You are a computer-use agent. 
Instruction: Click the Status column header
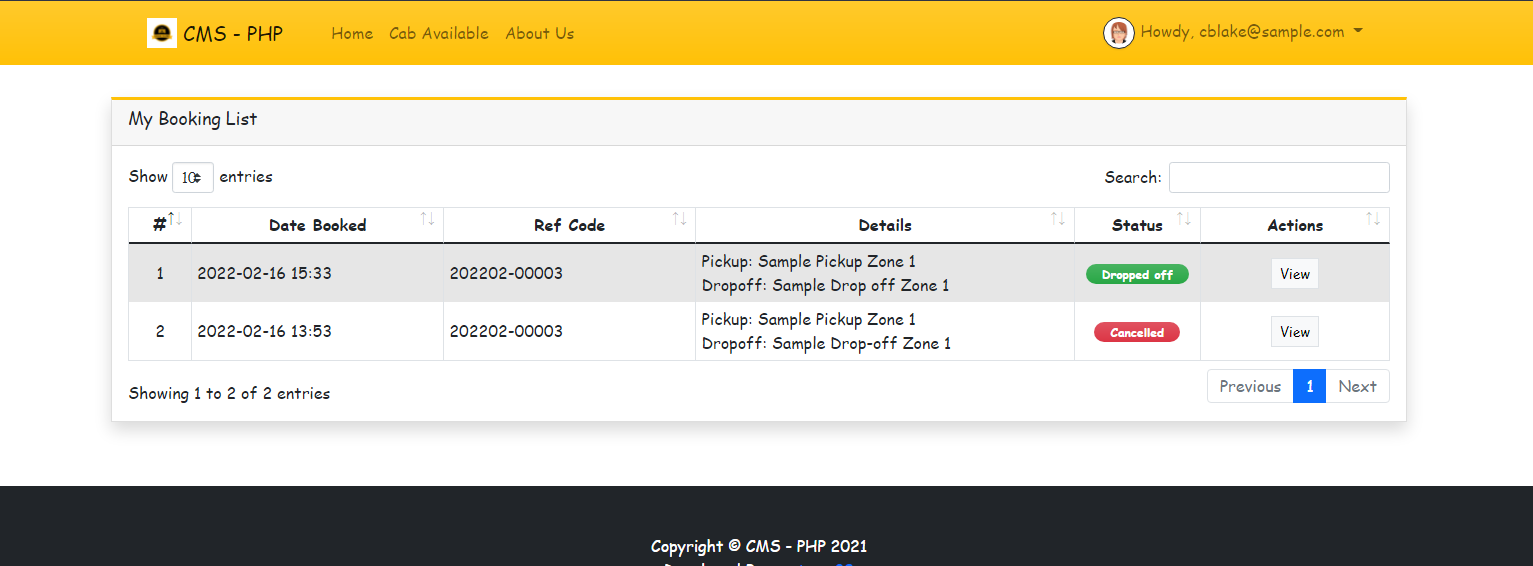1137,225
